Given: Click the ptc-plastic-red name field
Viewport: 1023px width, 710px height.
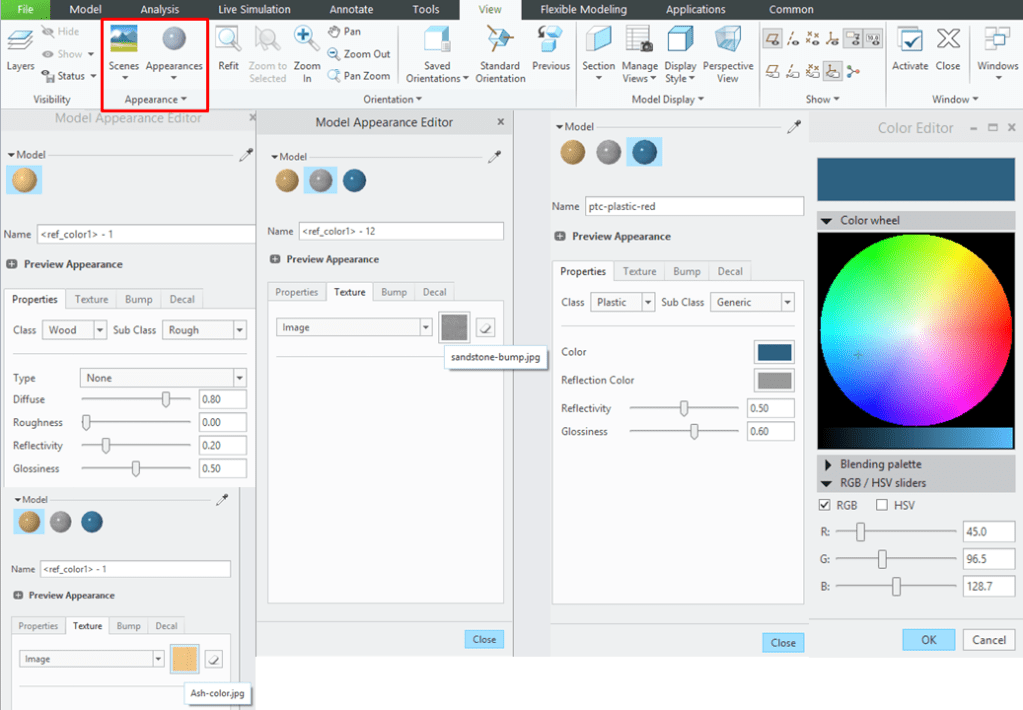Looking at the screenshot, I should pyautogui.click(x=692, y=206).
